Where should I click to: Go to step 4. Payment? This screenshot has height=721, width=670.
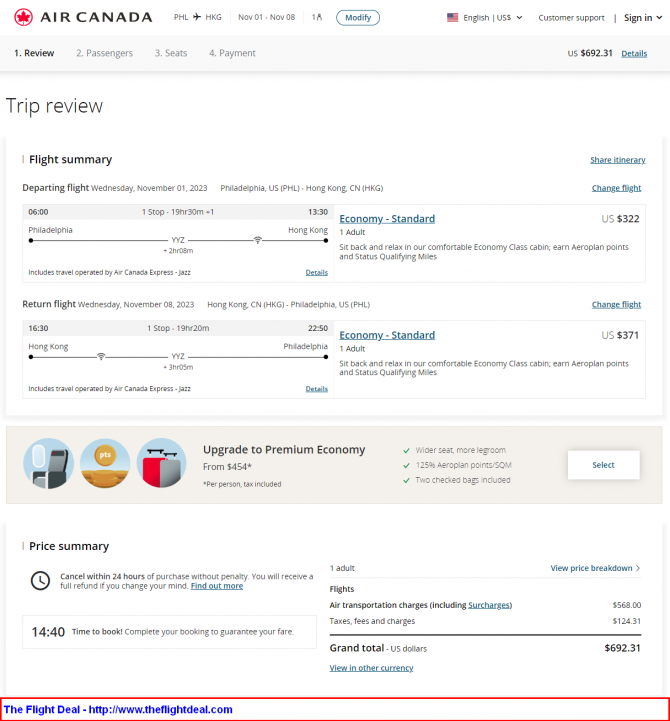point(232,53)
